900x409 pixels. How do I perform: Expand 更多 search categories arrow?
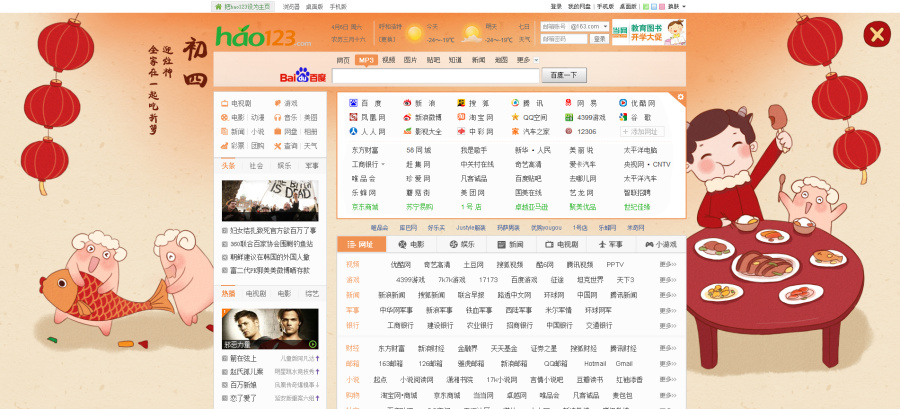pos(536,60)
